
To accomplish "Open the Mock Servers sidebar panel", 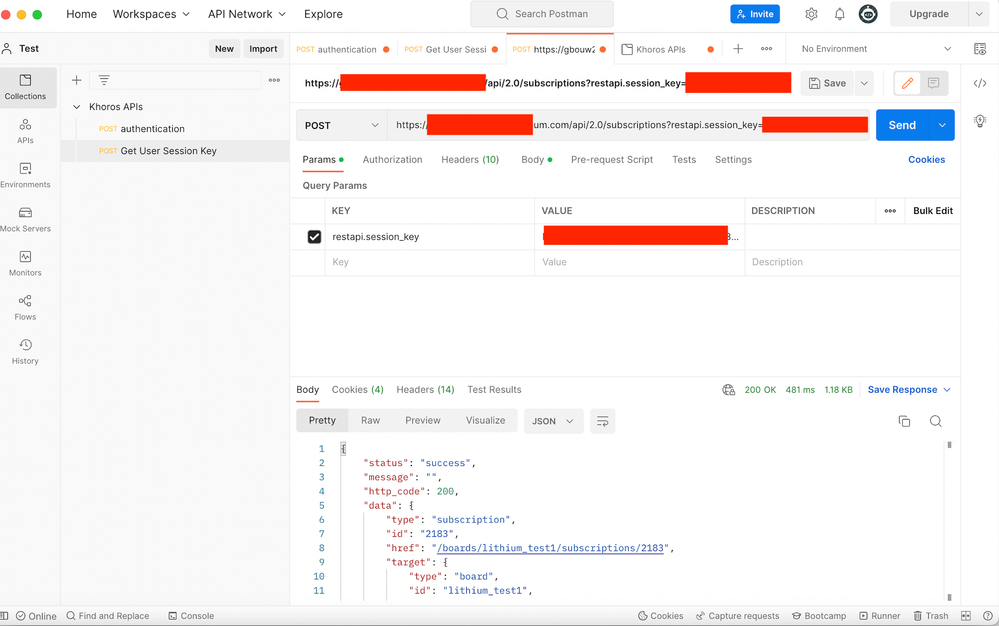I will (x=25, y=219).
